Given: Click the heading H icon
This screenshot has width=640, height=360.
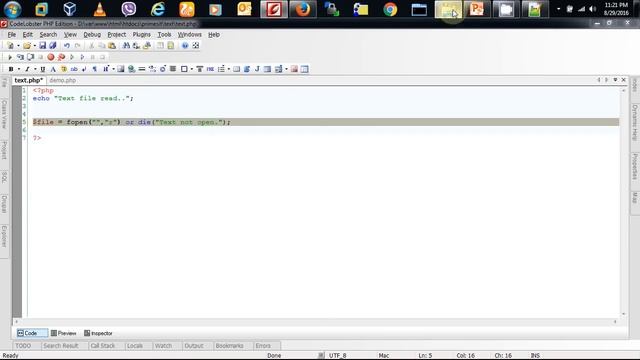Looking at the screenshot, I should 106,69.
